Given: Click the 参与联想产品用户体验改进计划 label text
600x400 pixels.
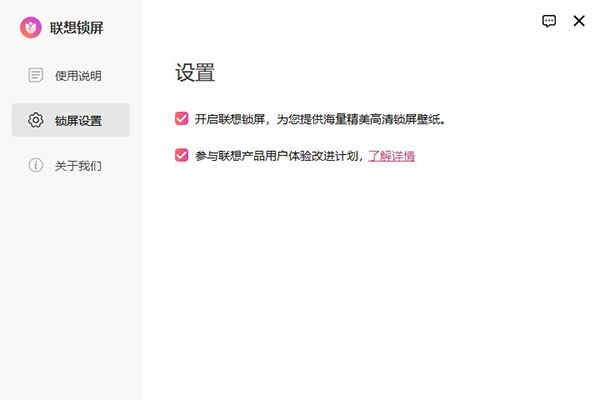Looking at the screenshot, I should (x=277, y=156).
